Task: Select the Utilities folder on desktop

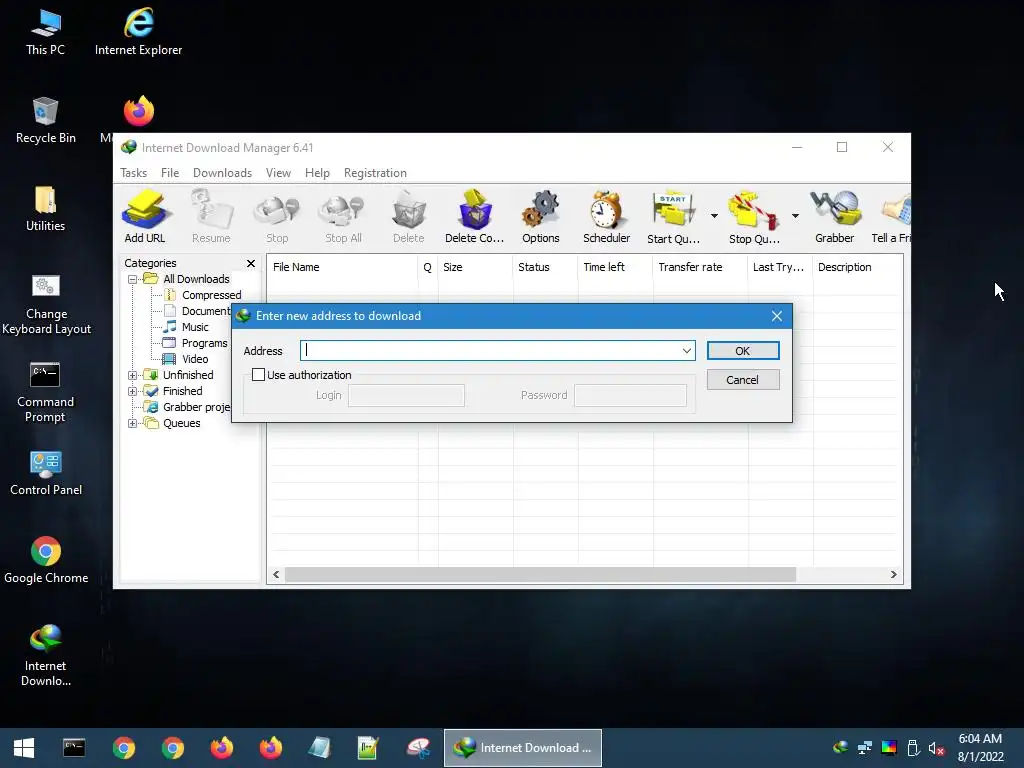Action: click(x=46, y=208)
